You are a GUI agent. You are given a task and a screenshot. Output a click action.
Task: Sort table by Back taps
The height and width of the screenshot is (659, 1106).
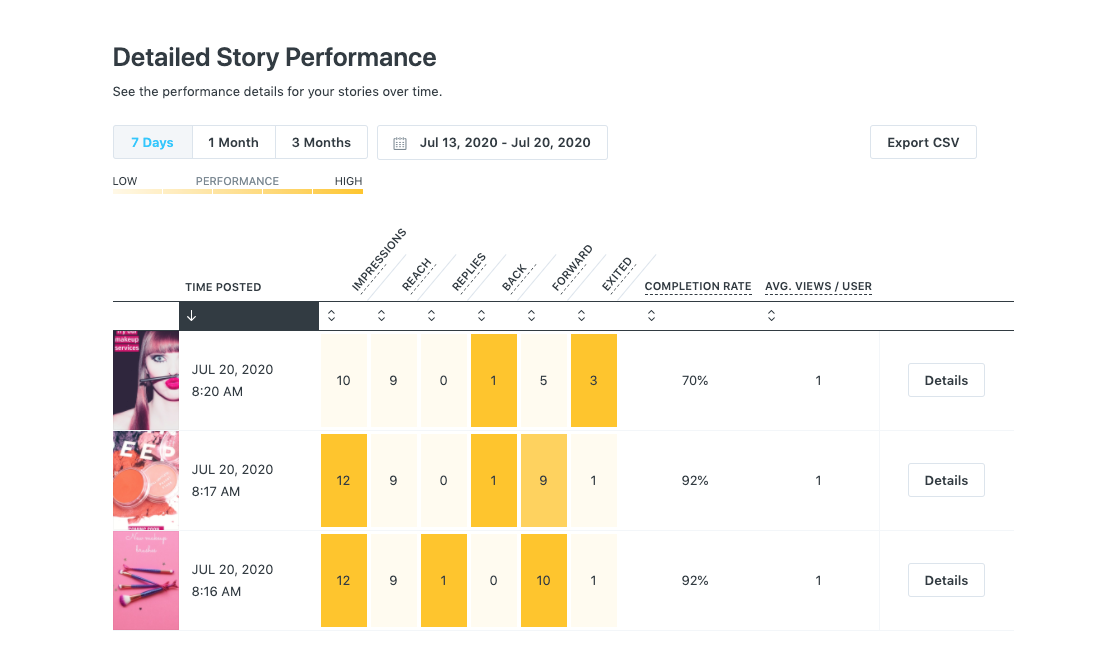pos(482,316)
